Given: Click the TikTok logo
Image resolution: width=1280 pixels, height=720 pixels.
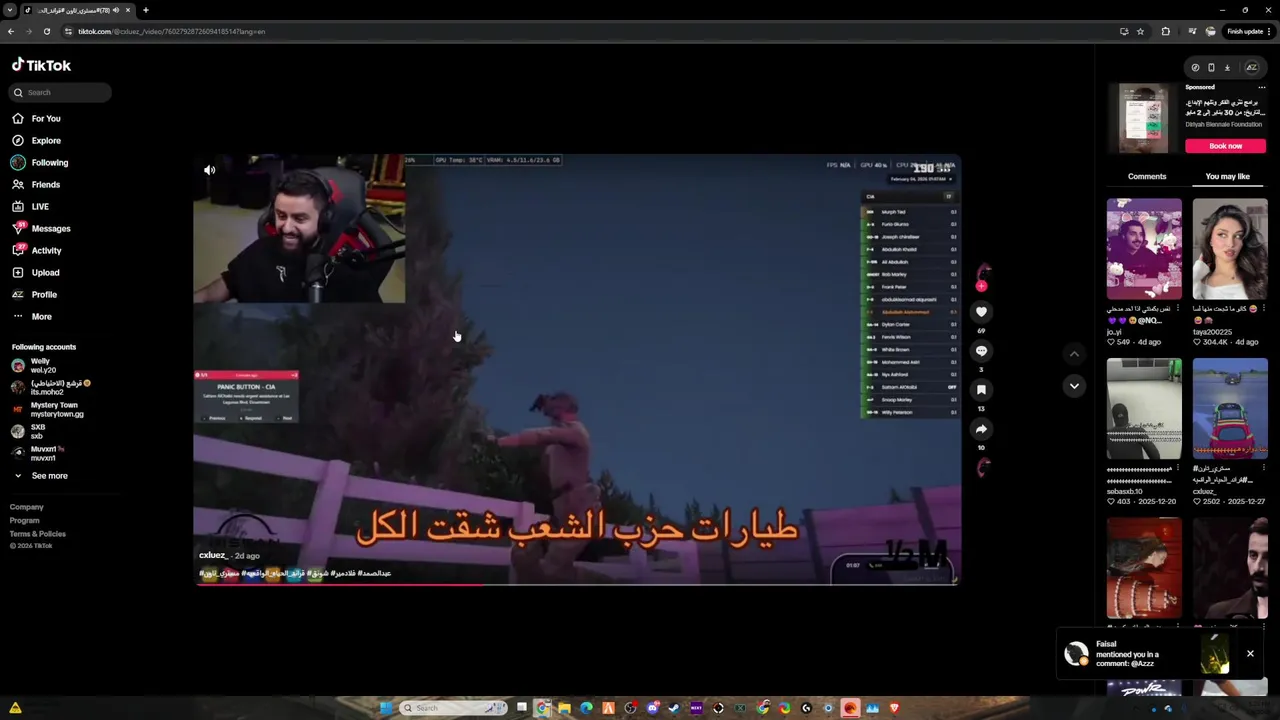Looking at the screenshot, I should pyautogui.click(x=41, y=65).
